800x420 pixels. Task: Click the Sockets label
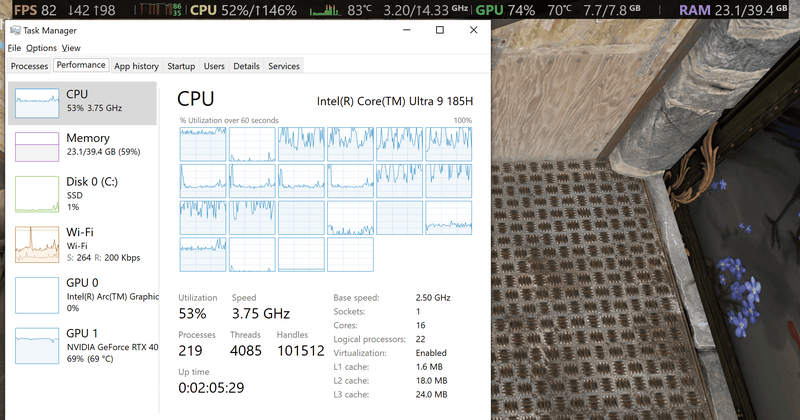[x=349, y=311]
